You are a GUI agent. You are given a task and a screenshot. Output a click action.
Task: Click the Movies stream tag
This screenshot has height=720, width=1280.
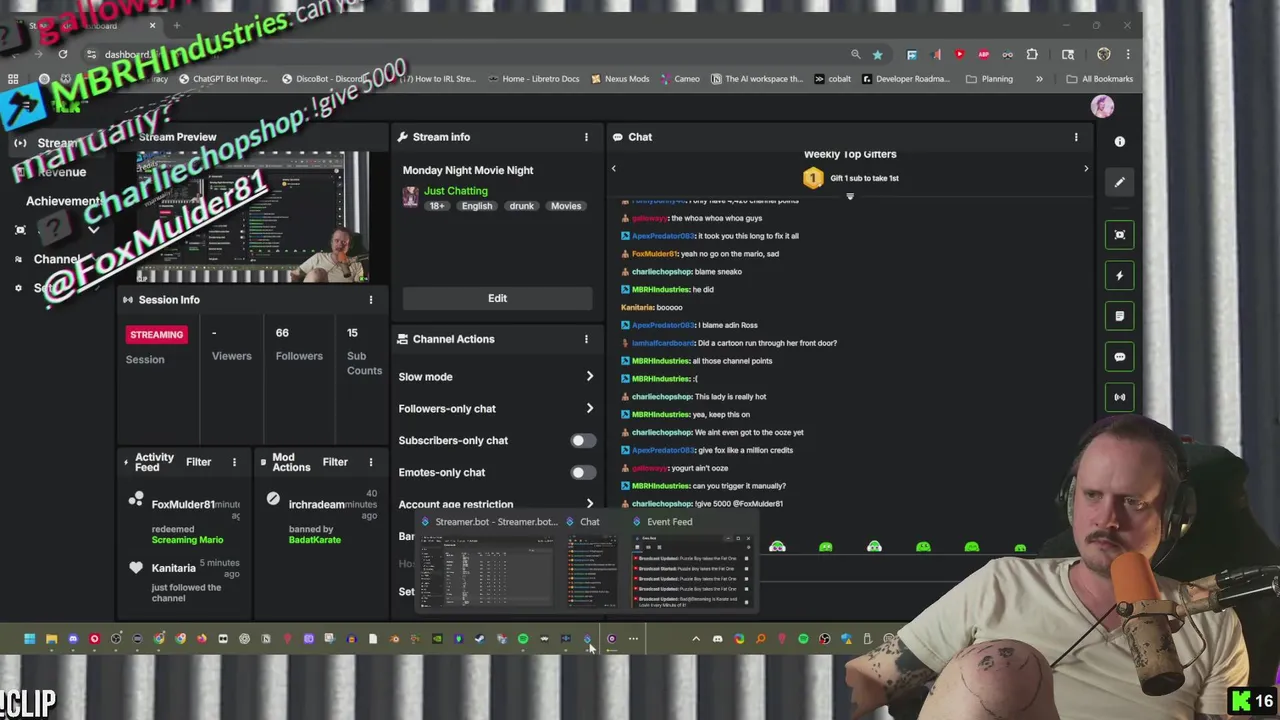click(565, 206)
